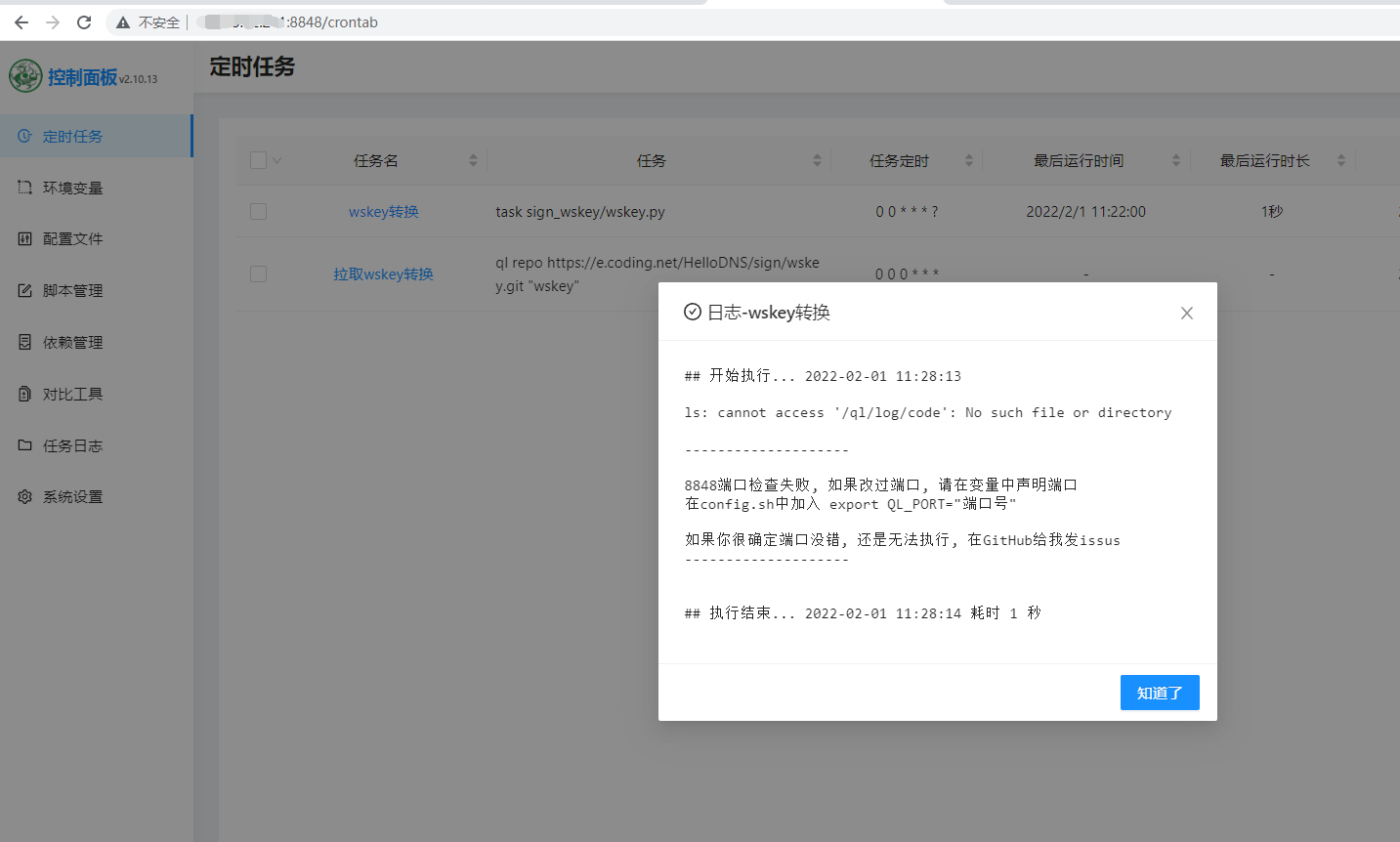This screenshot has width=1400, height=842.
Task: Open the 依赖管理 sidebar icon
Action: coord(24,342)
